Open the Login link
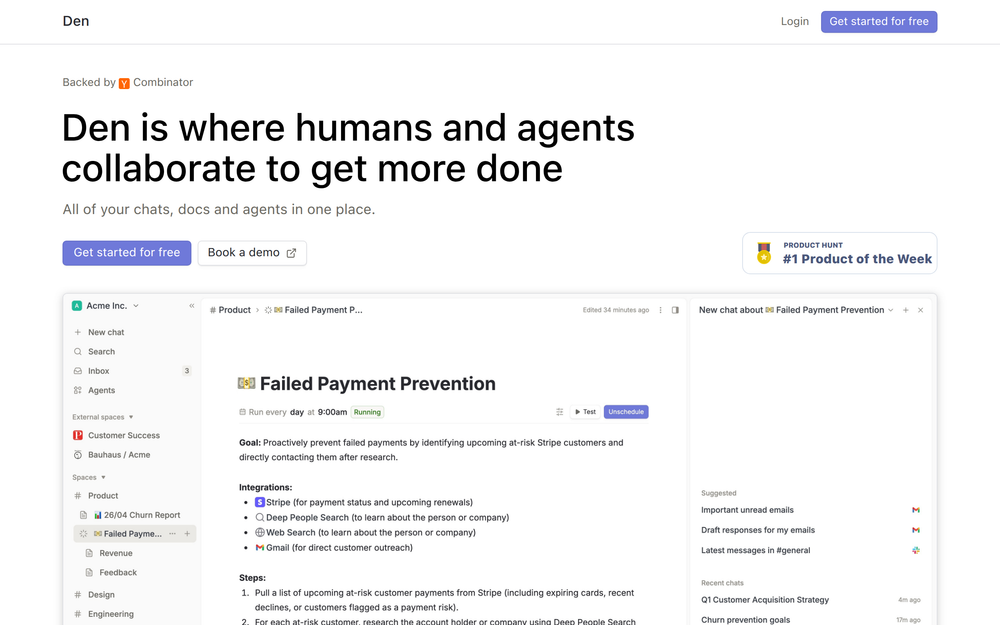Viewport: 1000px width, 625px height. pos(795,21)
